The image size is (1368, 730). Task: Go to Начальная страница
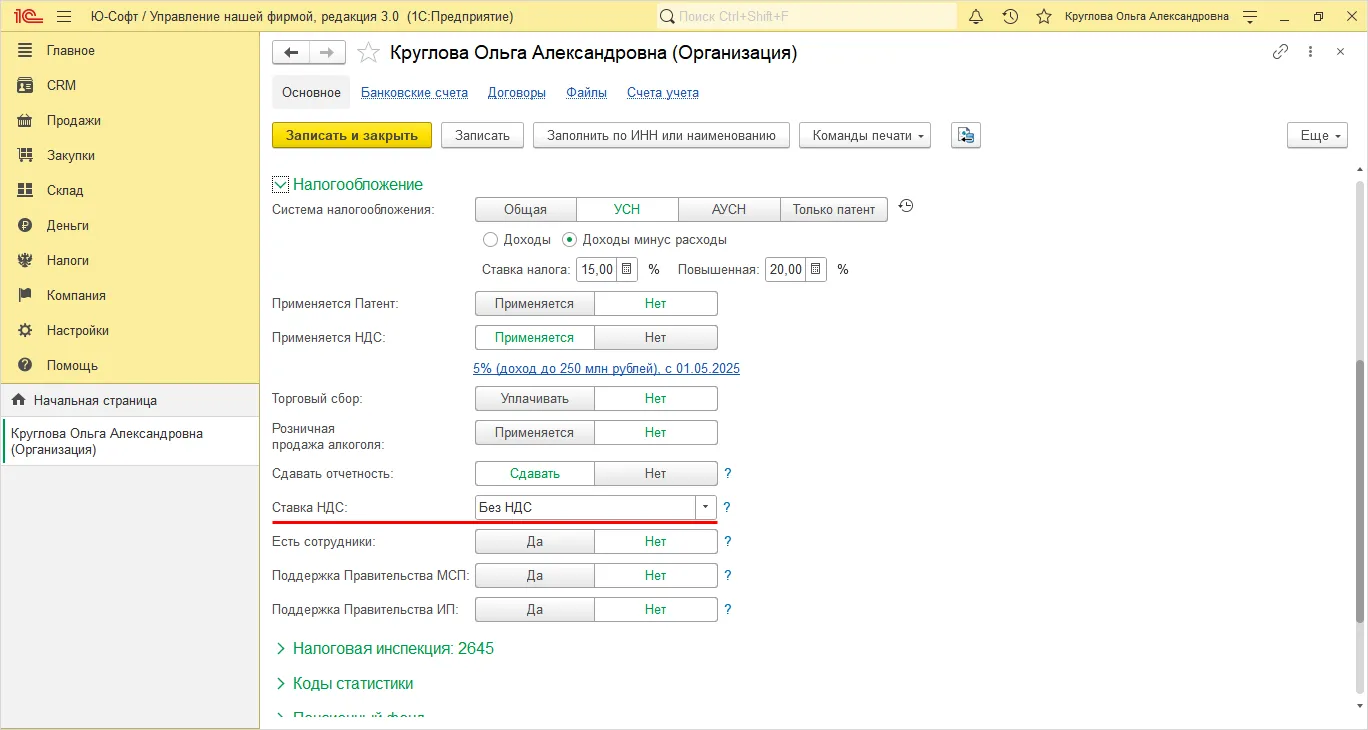pos(129,400)
